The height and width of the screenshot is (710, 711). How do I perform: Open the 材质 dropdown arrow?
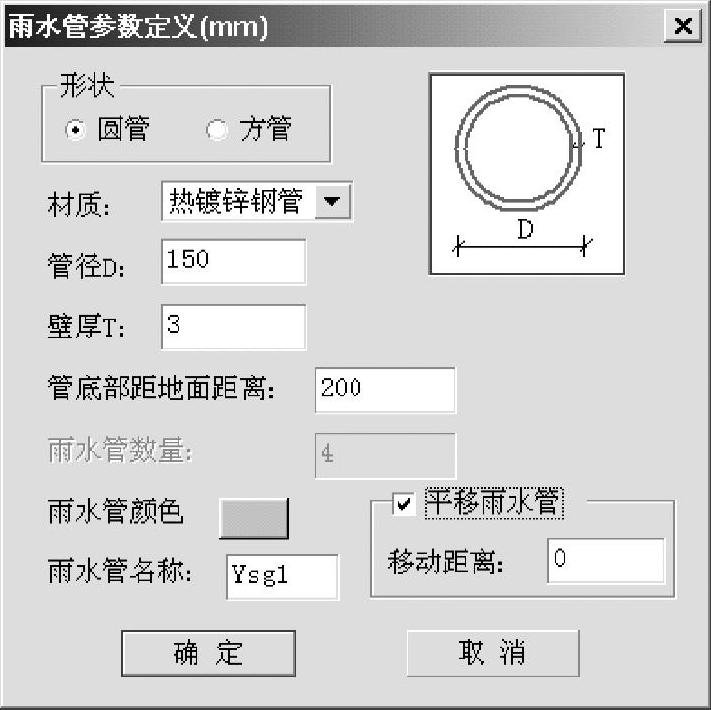pyautogui.click(x=333, y=203)
